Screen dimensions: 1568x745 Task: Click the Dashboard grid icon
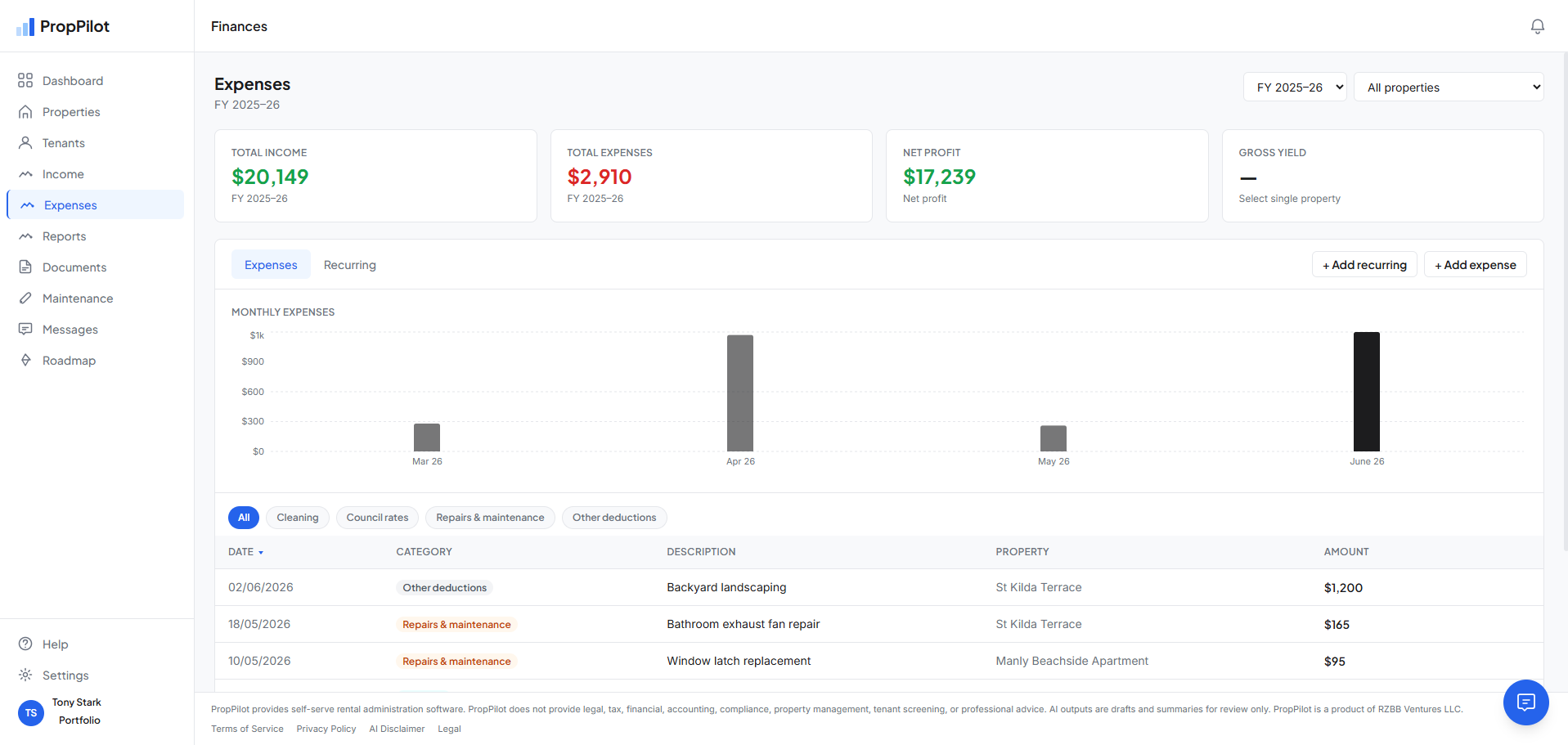point(25,80)
